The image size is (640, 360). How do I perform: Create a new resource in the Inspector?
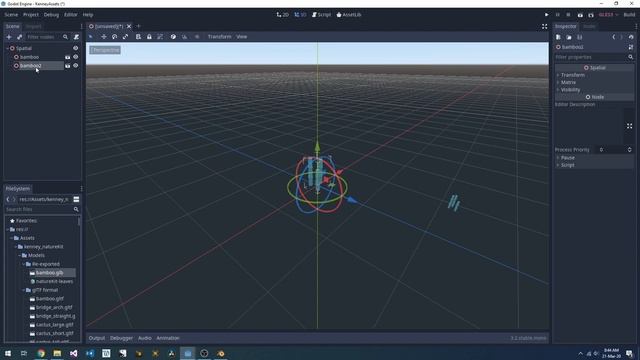pyautogui.click(x=558, y=37)
